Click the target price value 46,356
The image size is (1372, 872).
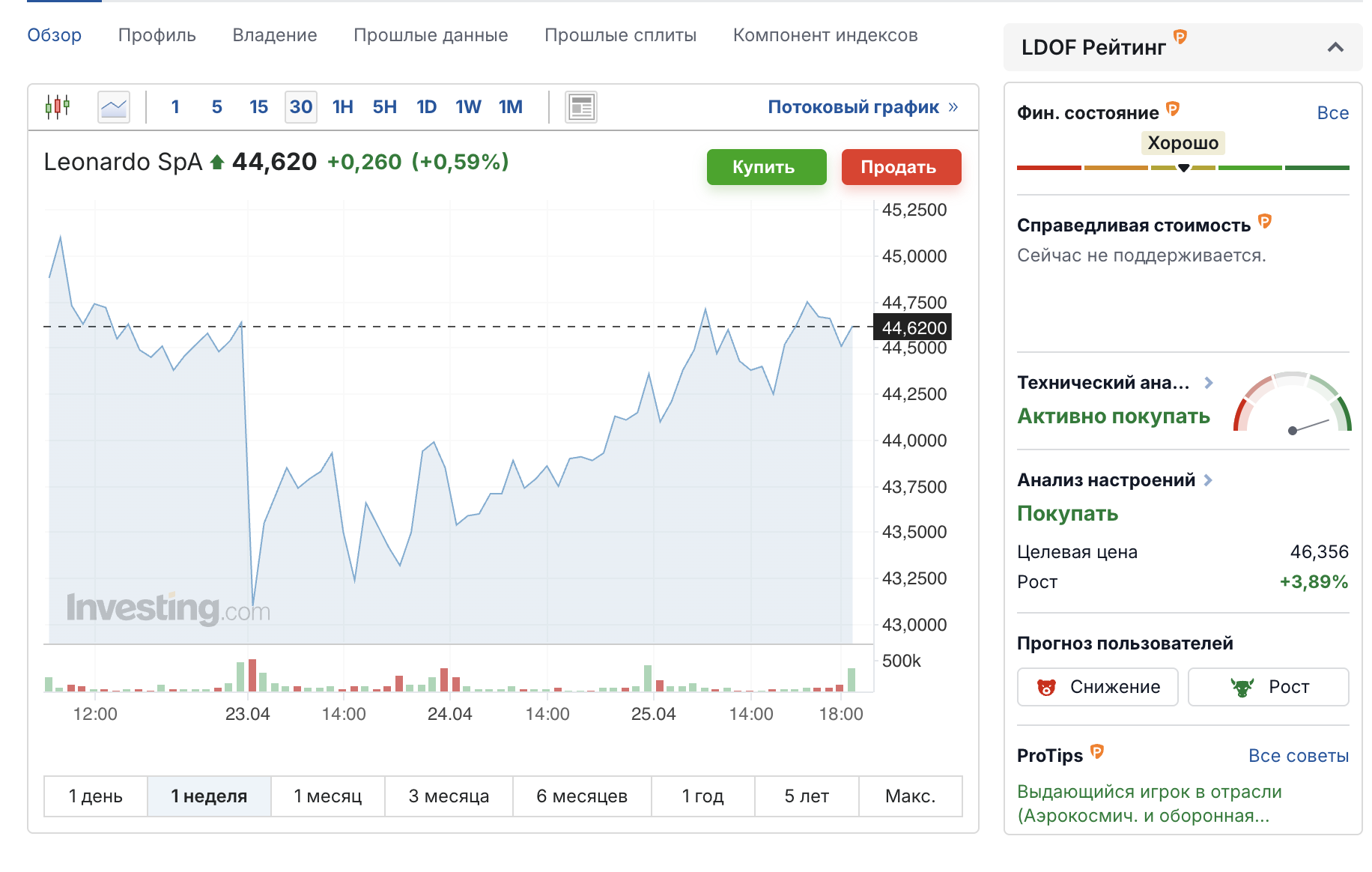coord(1320,552)
